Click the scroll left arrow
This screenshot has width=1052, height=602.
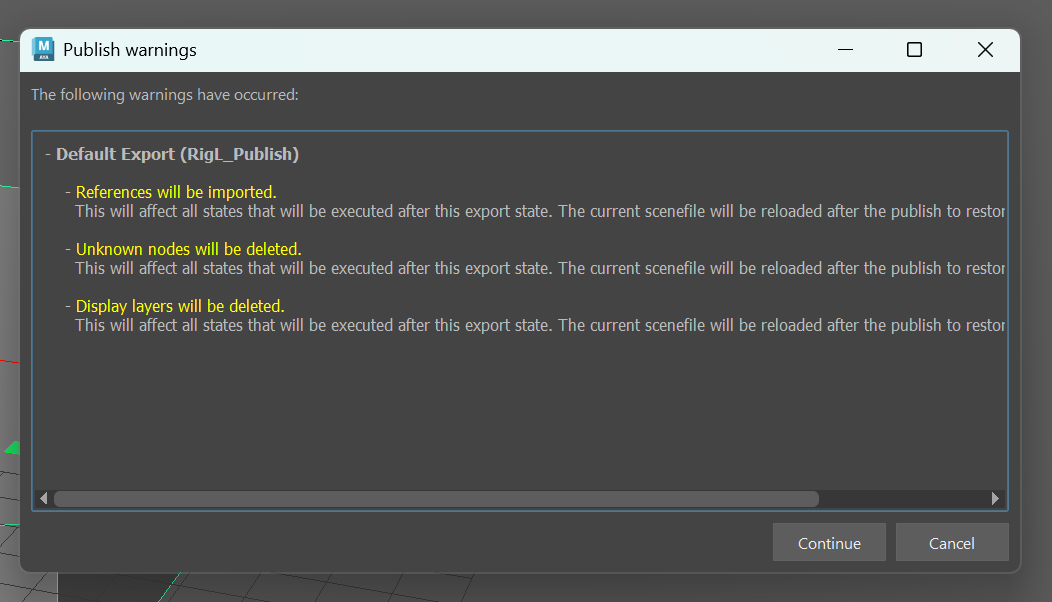43,498
